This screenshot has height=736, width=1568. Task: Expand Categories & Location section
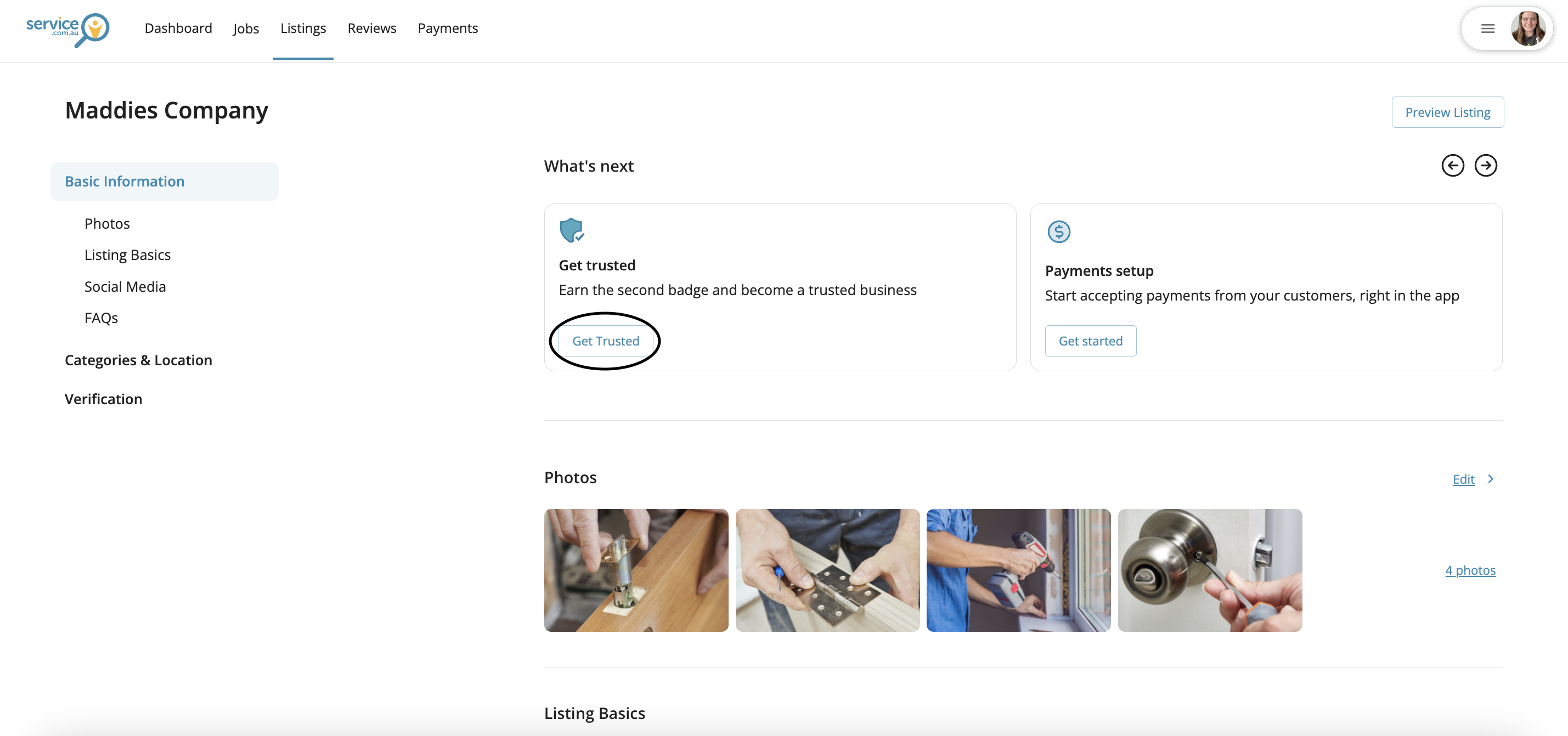tap(138, 360)
